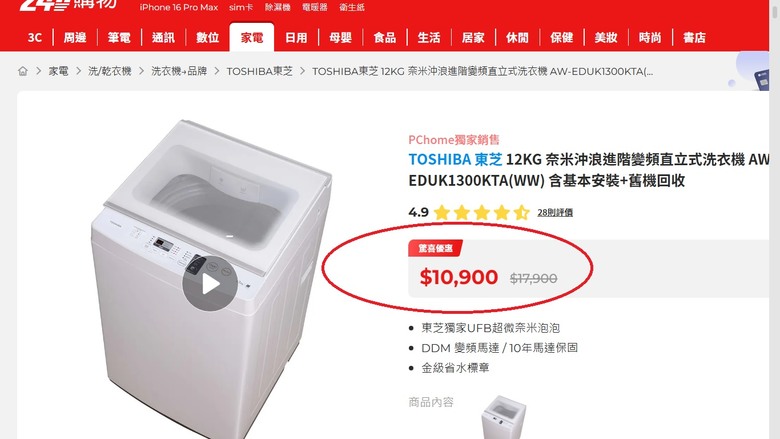Open the 3C category menu

35,38
